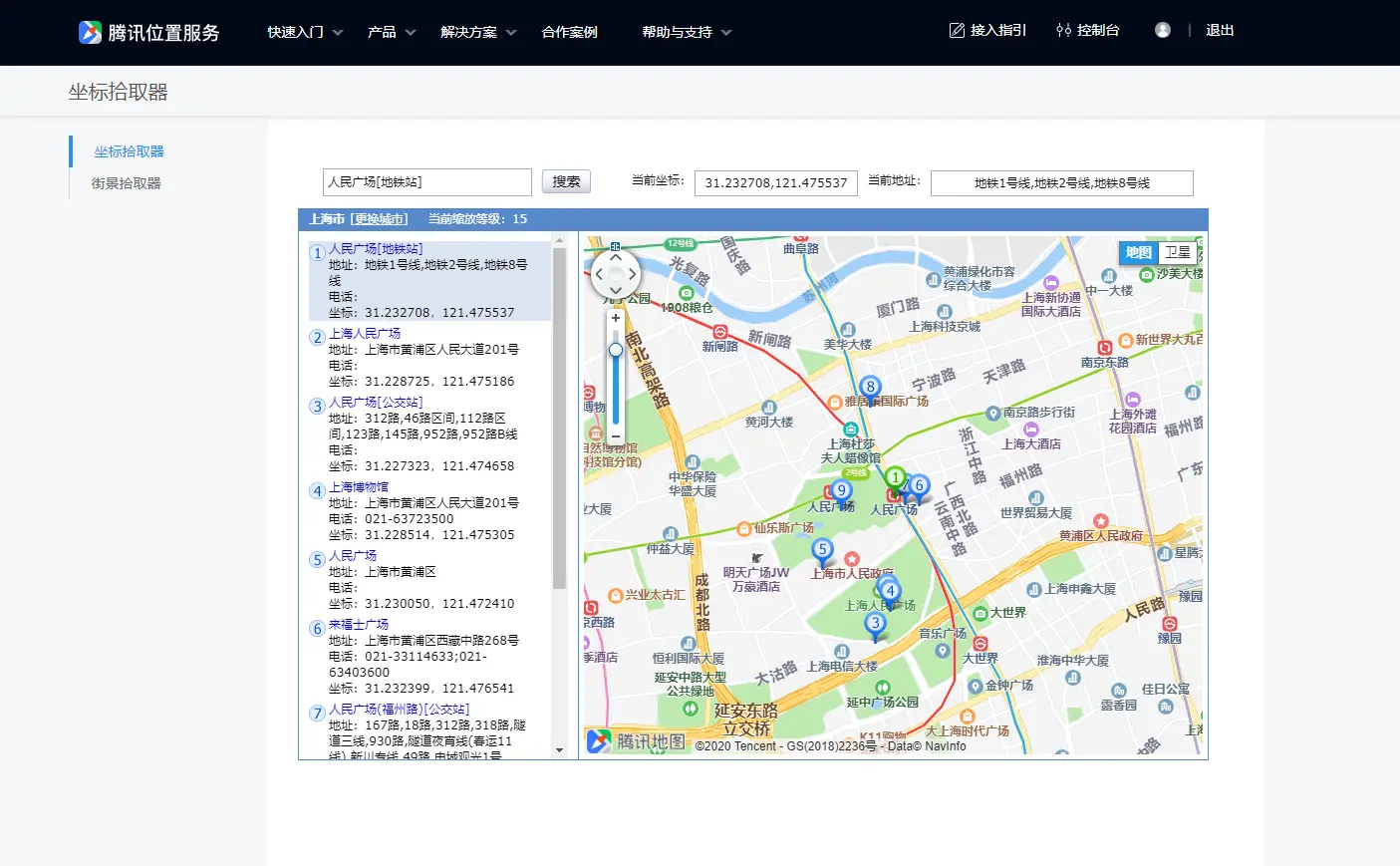Viewport: 1400px width, 866px height.
Task: Select blue marker 5 on the map
Action: coord(822,552)
